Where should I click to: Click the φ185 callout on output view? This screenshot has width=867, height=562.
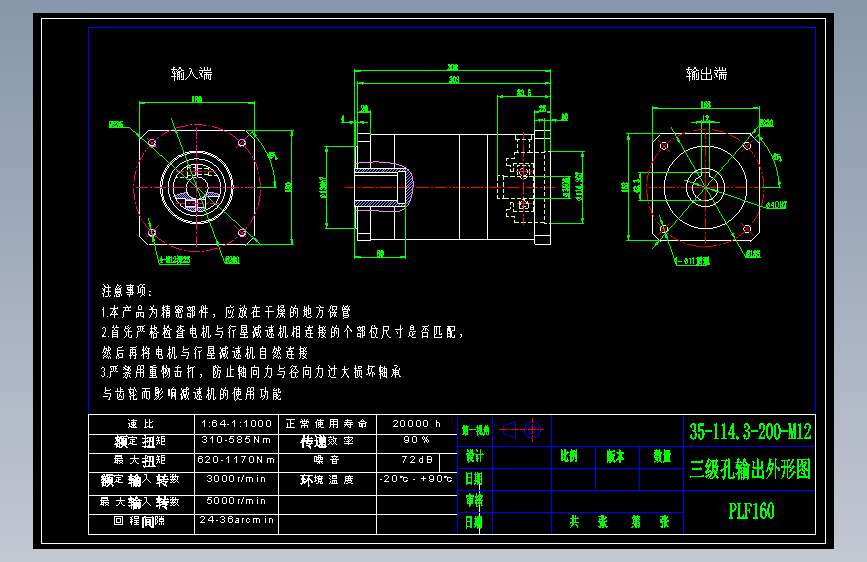tap(753, 254)
